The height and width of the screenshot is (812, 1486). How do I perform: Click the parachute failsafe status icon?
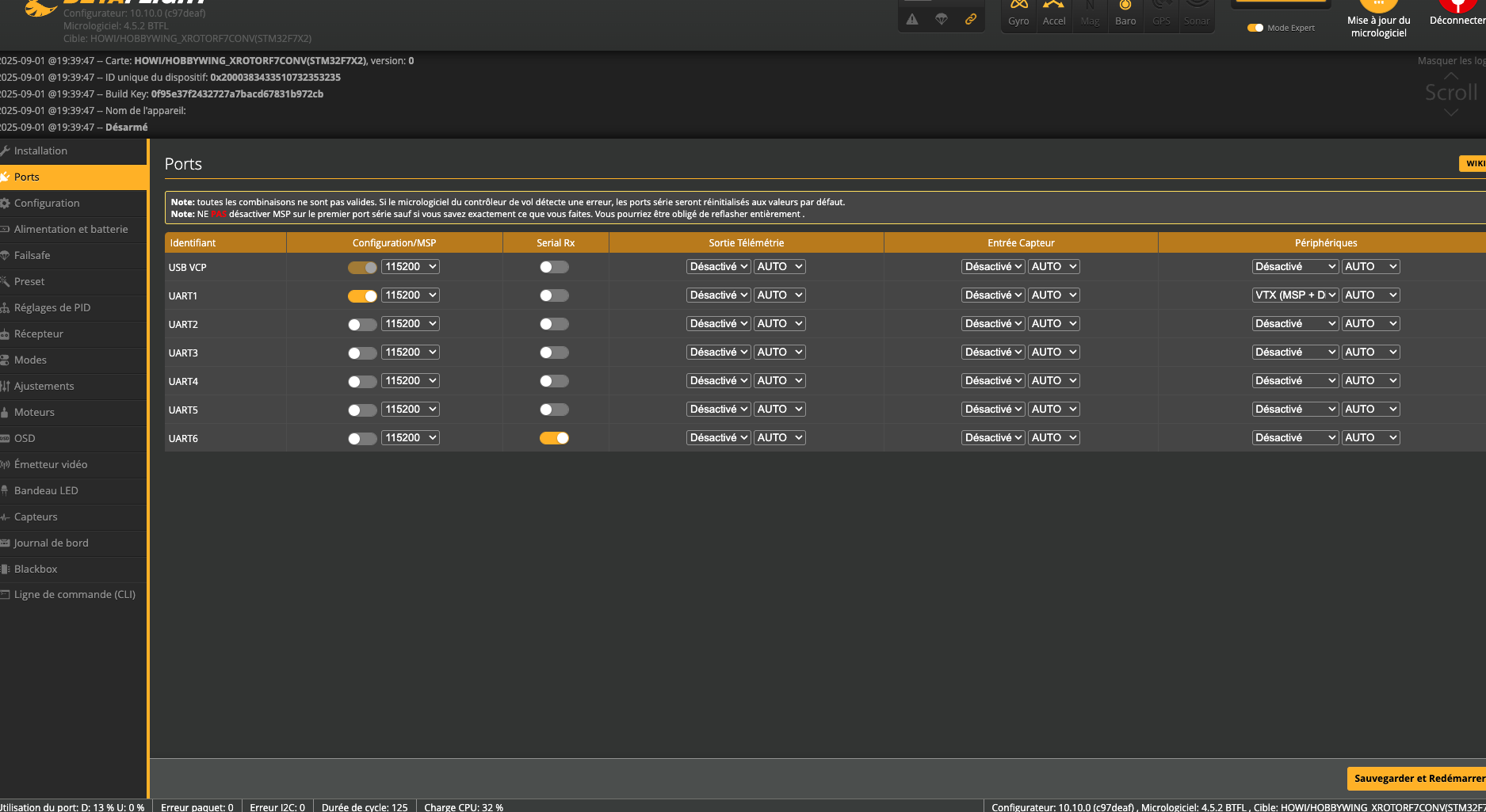pyautogui.click(x=941, y=19)
